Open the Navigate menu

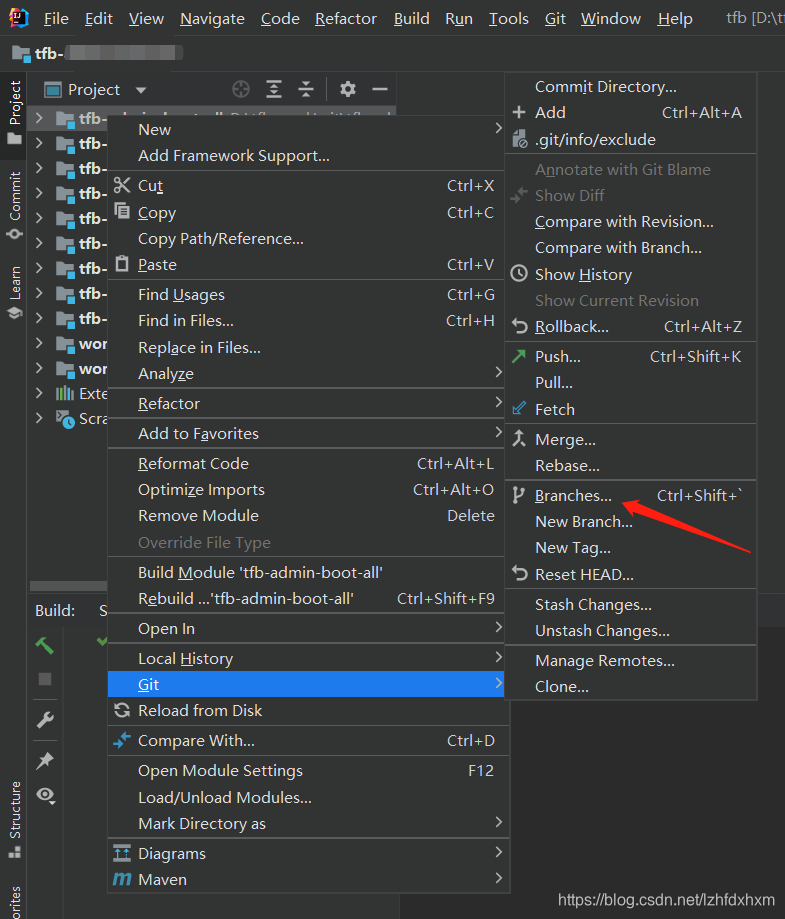[212, 19]
